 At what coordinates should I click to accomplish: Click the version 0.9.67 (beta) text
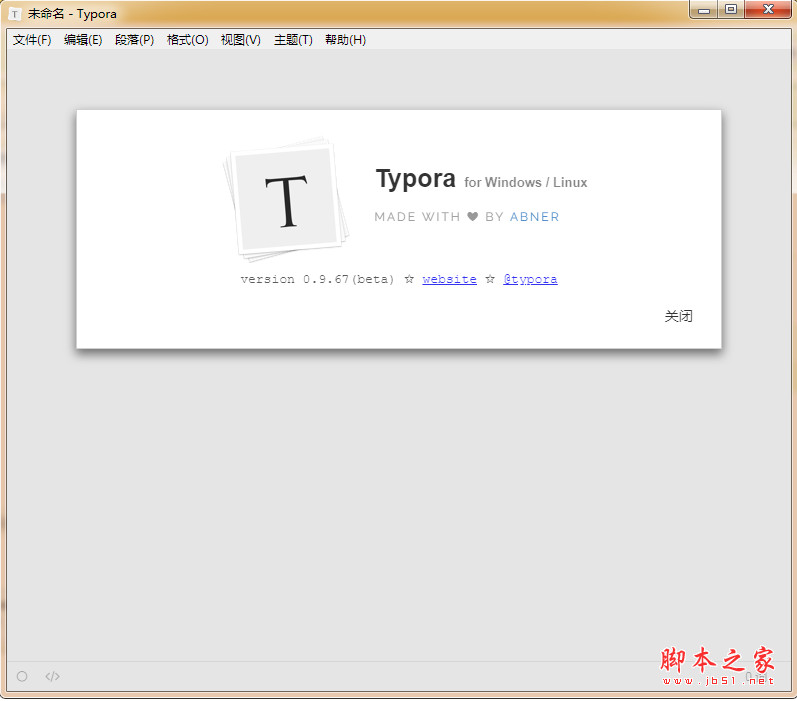pyautogui.click(x=317, y=279)
